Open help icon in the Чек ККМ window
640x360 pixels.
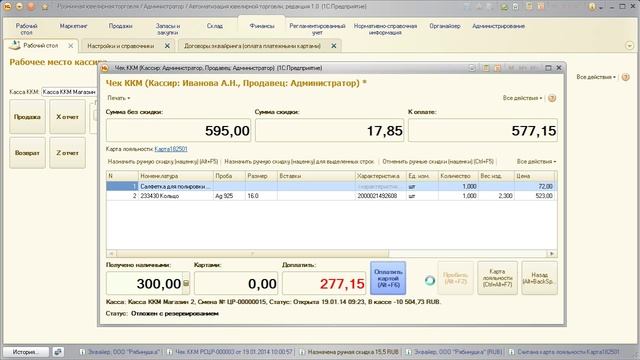tap(552, 98)
